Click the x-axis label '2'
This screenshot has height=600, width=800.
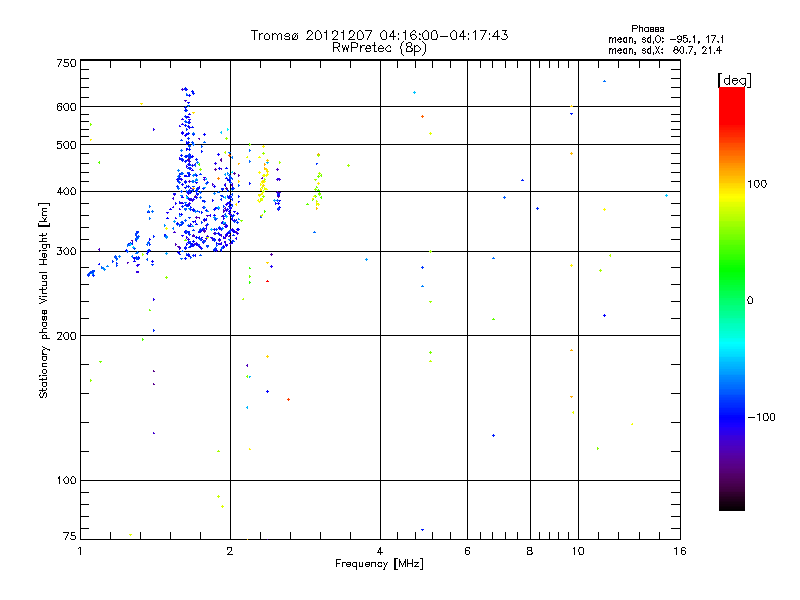[x=230, y=551]
